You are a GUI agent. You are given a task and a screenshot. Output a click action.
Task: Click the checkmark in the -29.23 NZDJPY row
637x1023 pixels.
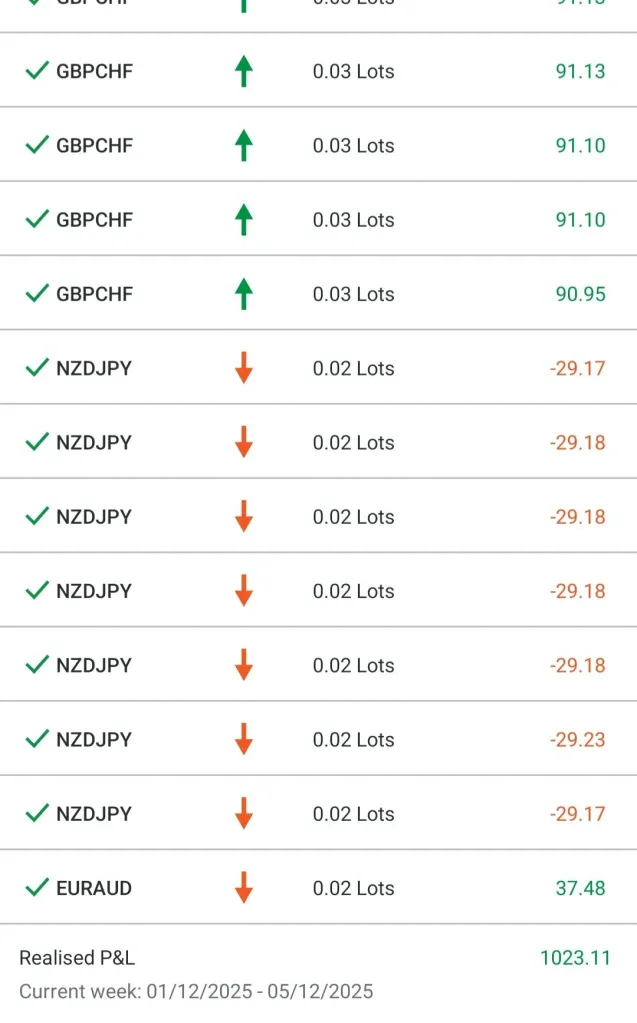(37, 739)
